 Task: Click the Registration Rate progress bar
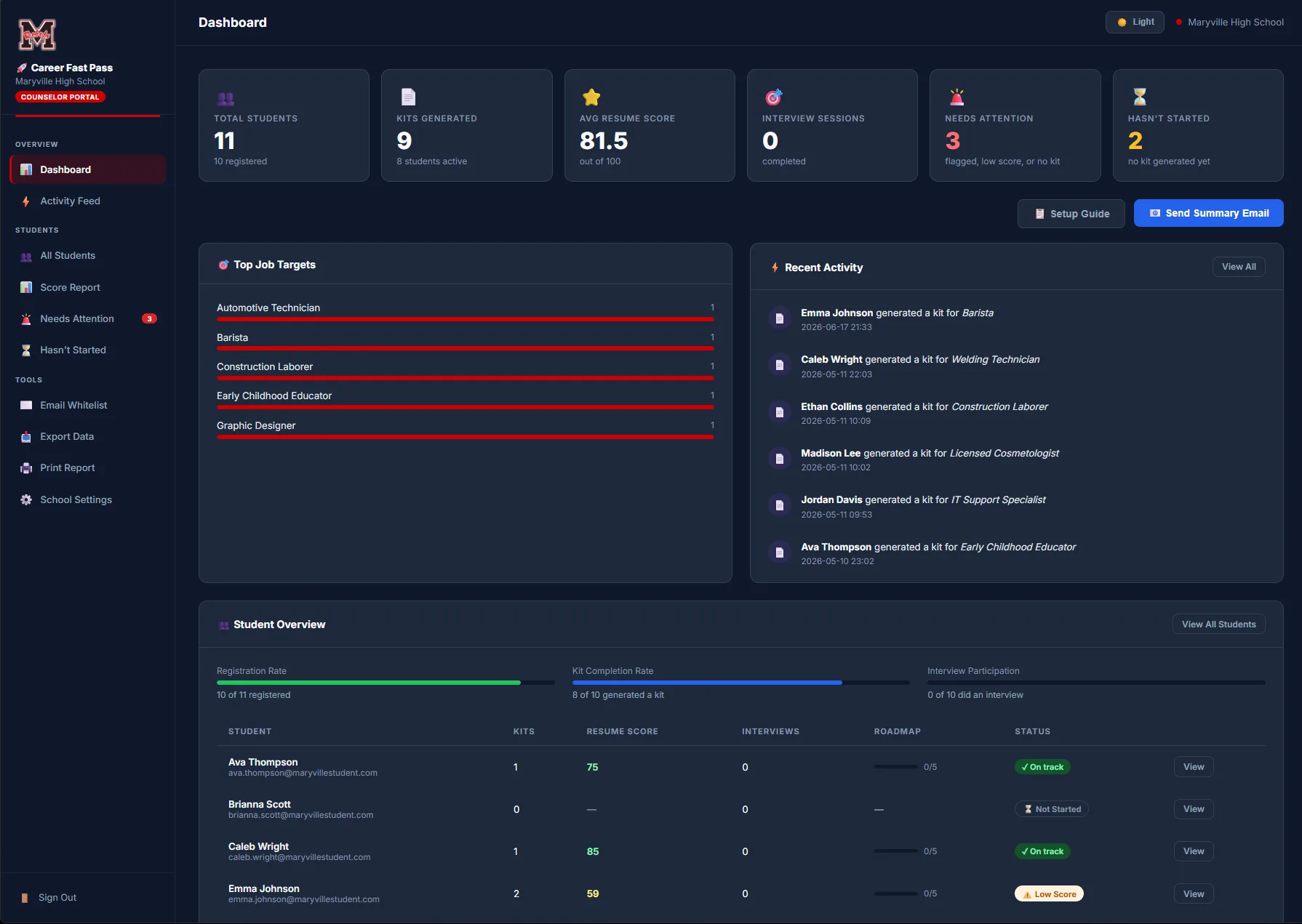pyautogui.click(x=386, y=683)
